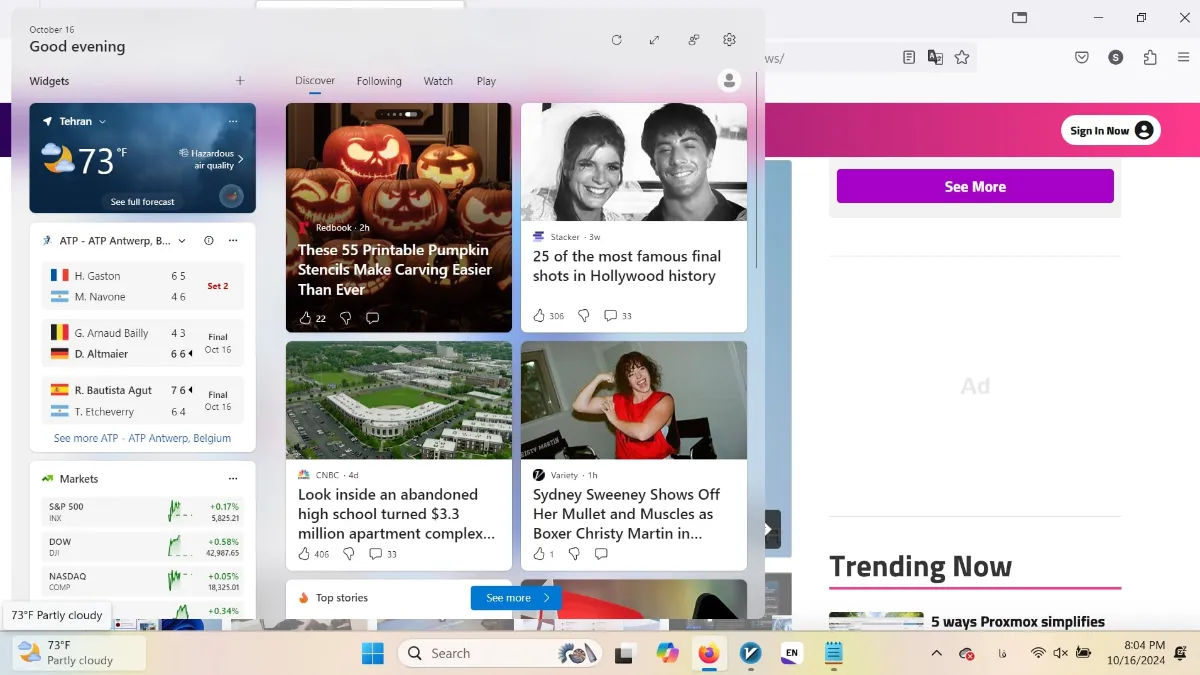Expand hazardous air quality details arrow
Screen dimensions: 1200x675
coord(240,159)
